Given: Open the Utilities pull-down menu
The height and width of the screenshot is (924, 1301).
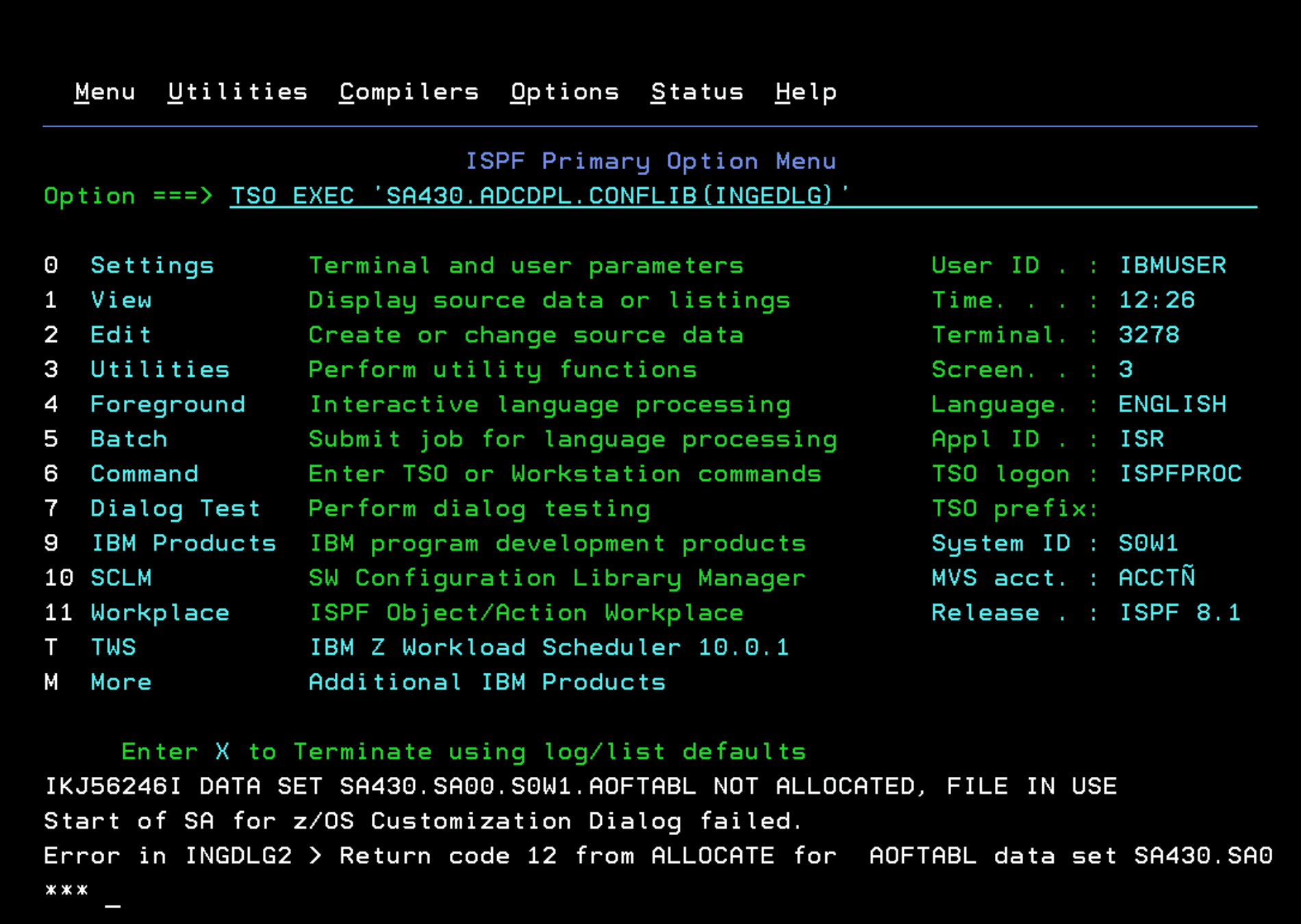Looking at the screenshot, I should [x=238, y=92].
